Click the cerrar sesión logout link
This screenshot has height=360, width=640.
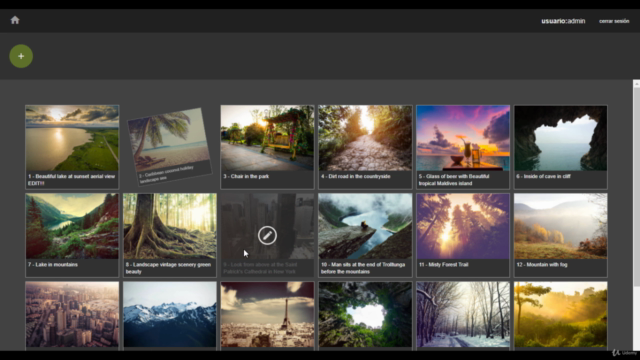click(614, 21)
